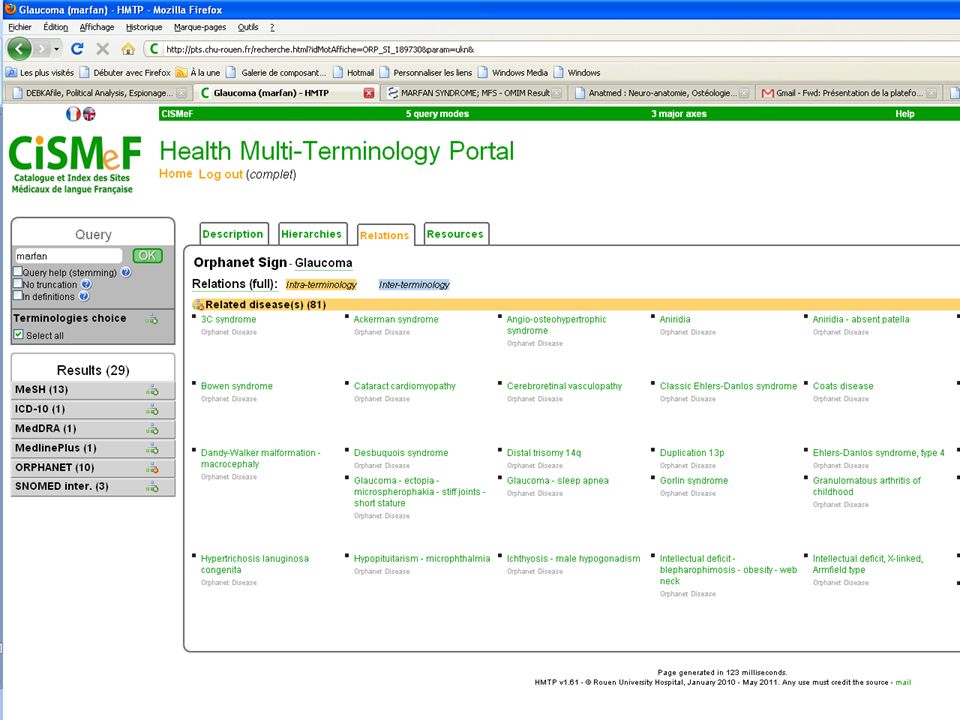
Task: Select the Inter-terminology relations filter
Action: (x=414, y=285)
